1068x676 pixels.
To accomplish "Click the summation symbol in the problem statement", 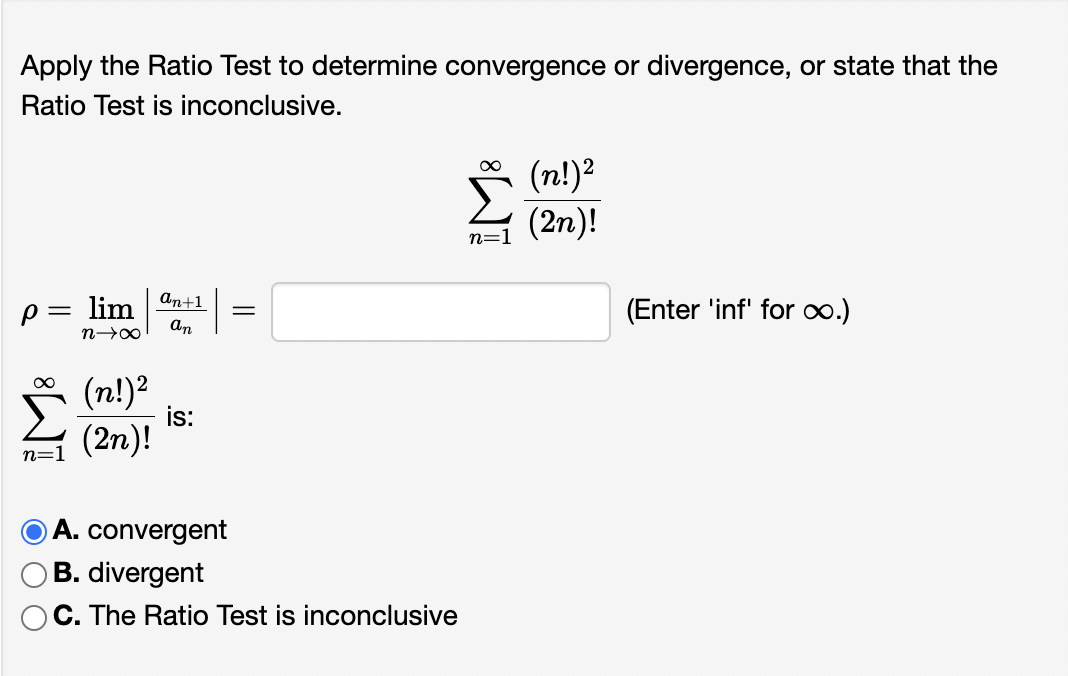I will [x=488, y=198].
